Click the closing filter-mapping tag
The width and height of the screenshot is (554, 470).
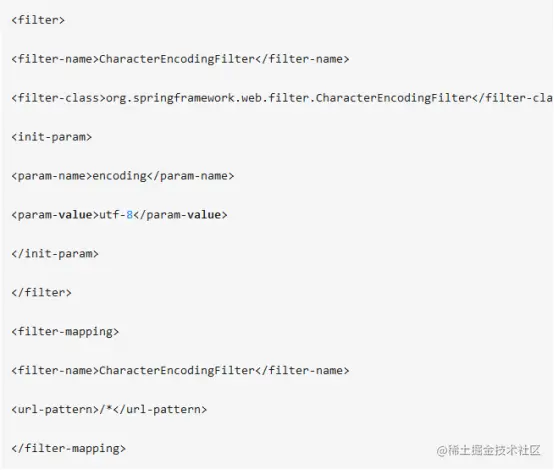69,448
